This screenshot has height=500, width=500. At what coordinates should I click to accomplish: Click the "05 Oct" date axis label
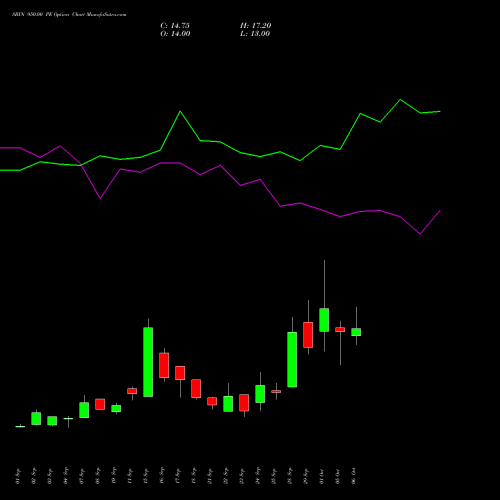pos(338,476)
